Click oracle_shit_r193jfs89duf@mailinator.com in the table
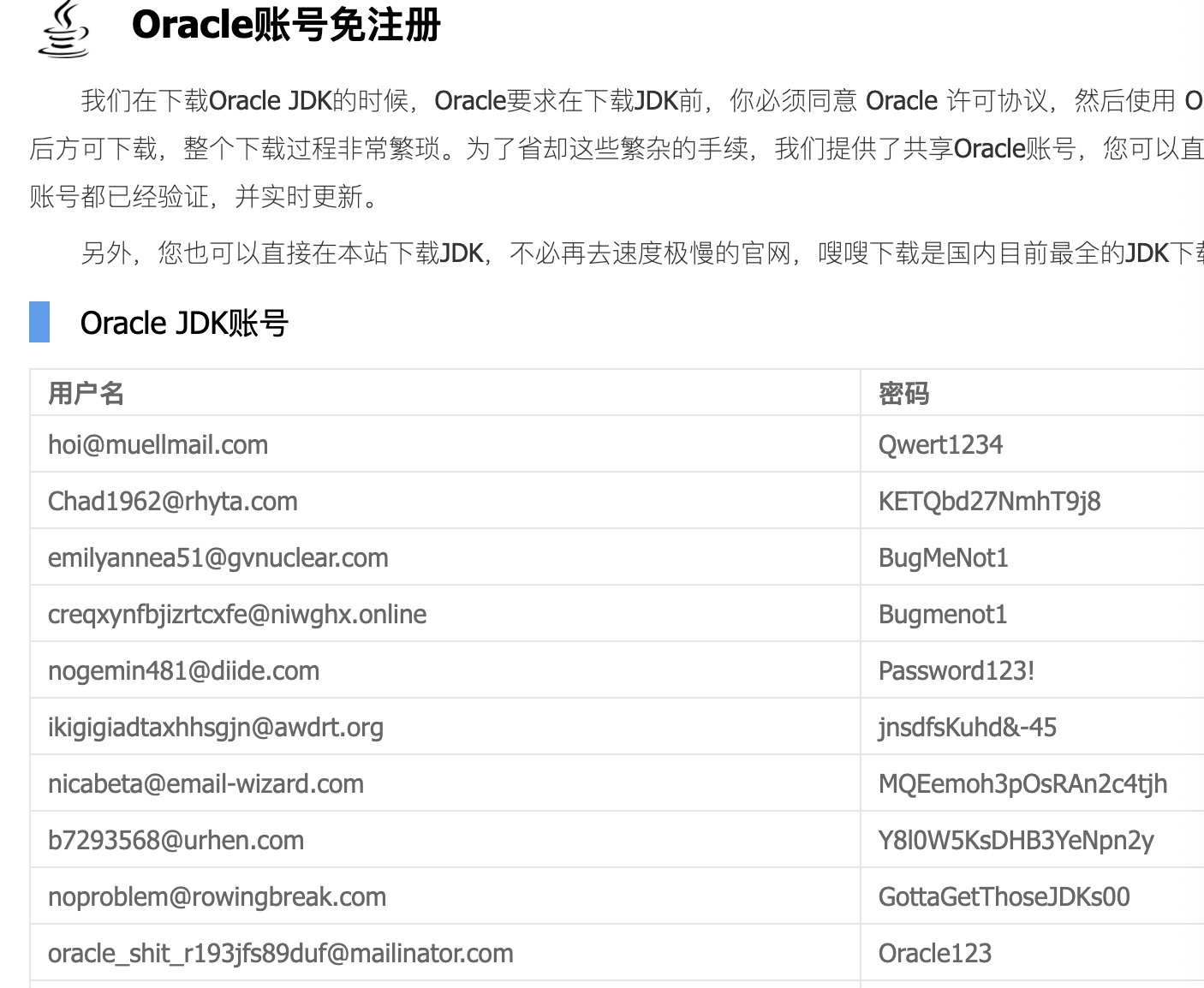This screenshot has height=988, width=1204. coord(281,953)
